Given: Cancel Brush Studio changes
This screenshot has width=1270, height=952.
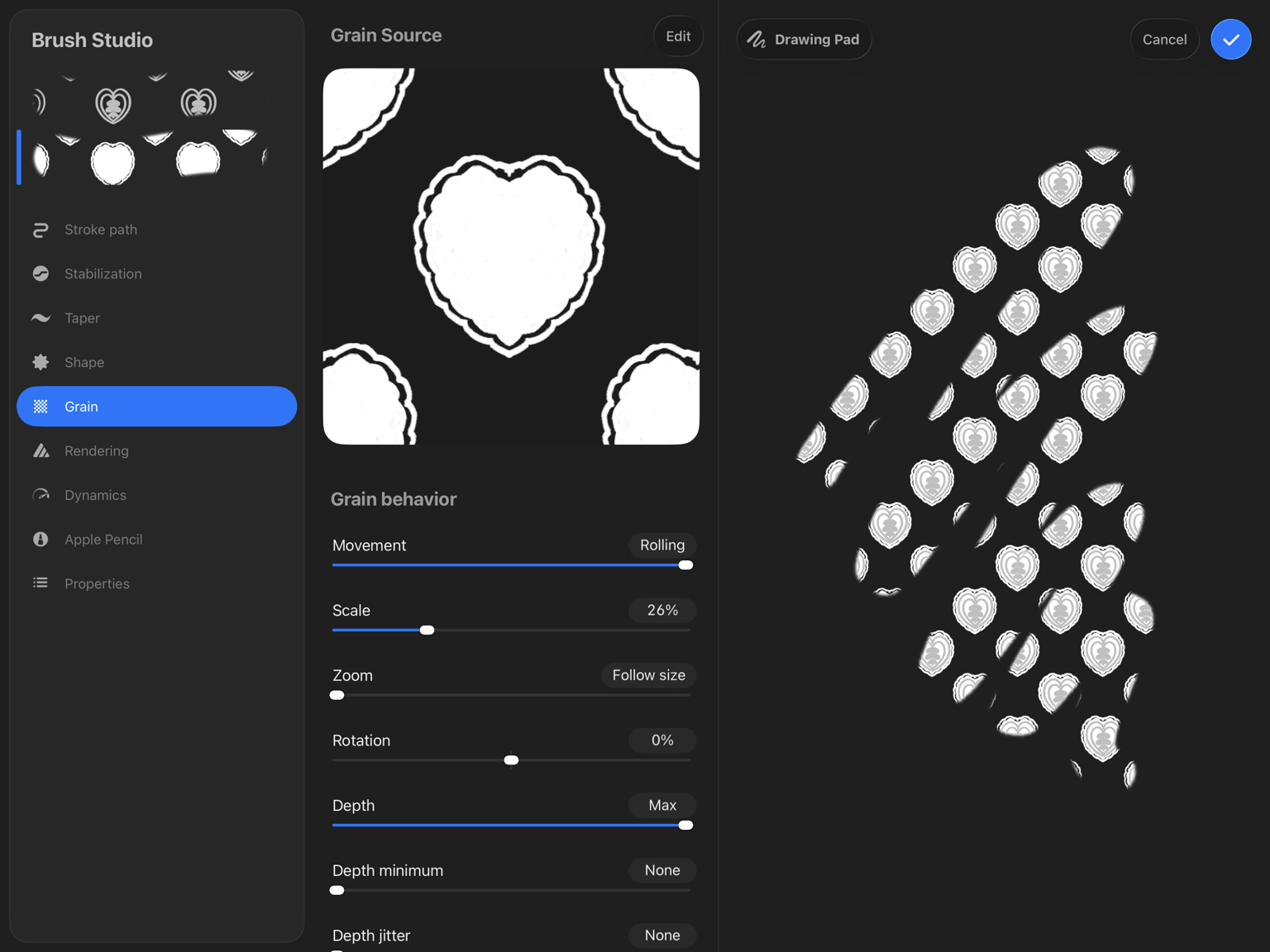Looking at the screenshot, I should 1164,39.
